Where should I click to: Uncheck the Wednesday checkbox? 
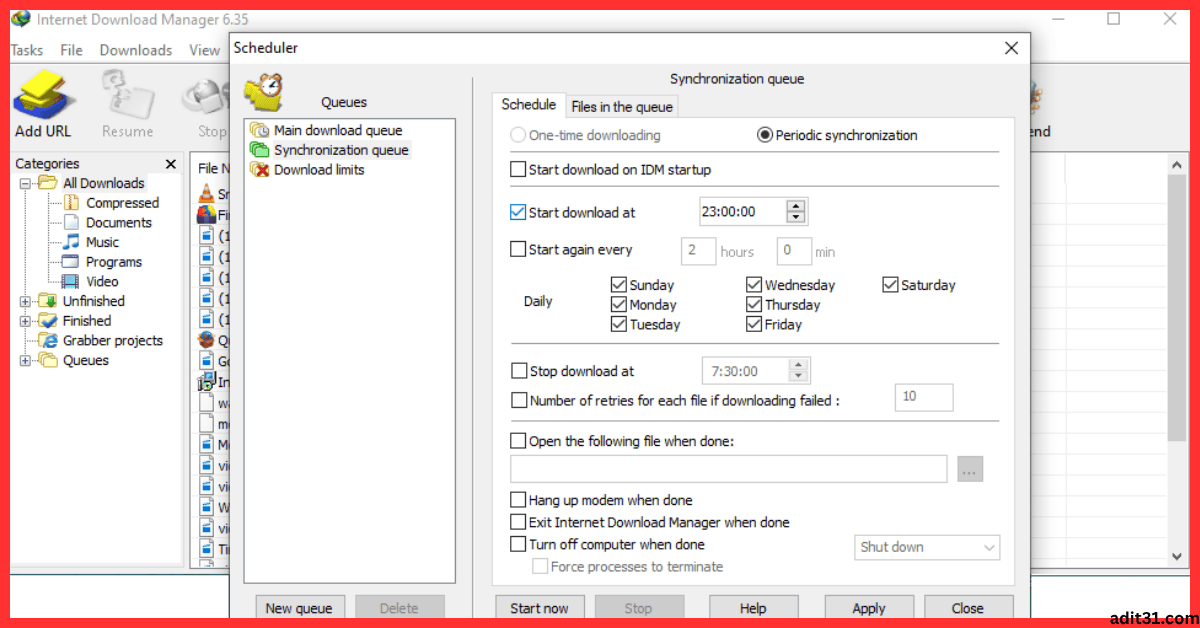click(x=754, y=285)
